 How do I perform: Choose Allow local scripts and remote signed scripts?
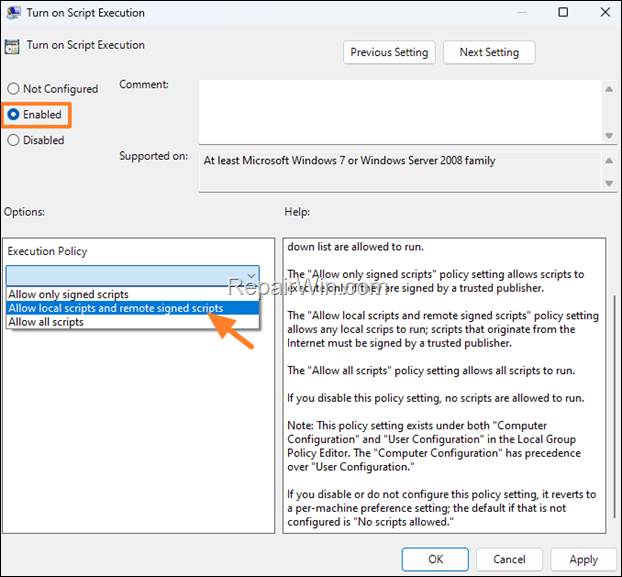[x=133, y=308]
